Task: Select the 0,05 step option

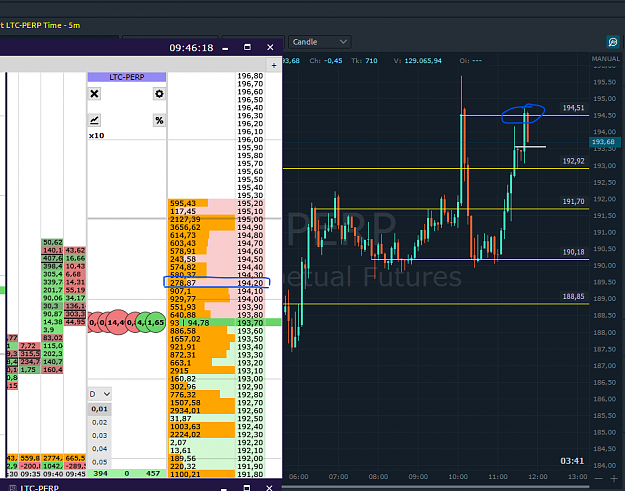Action: [x=99, y=462]
